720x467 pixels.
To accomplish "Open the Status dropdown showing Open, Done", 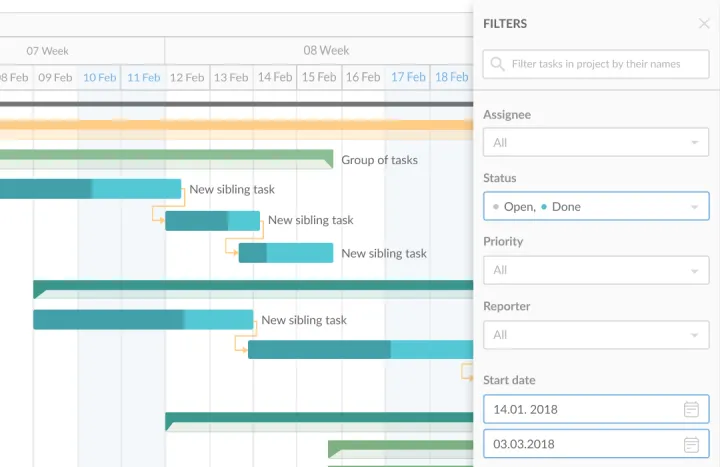I will [x=596, y=207].
